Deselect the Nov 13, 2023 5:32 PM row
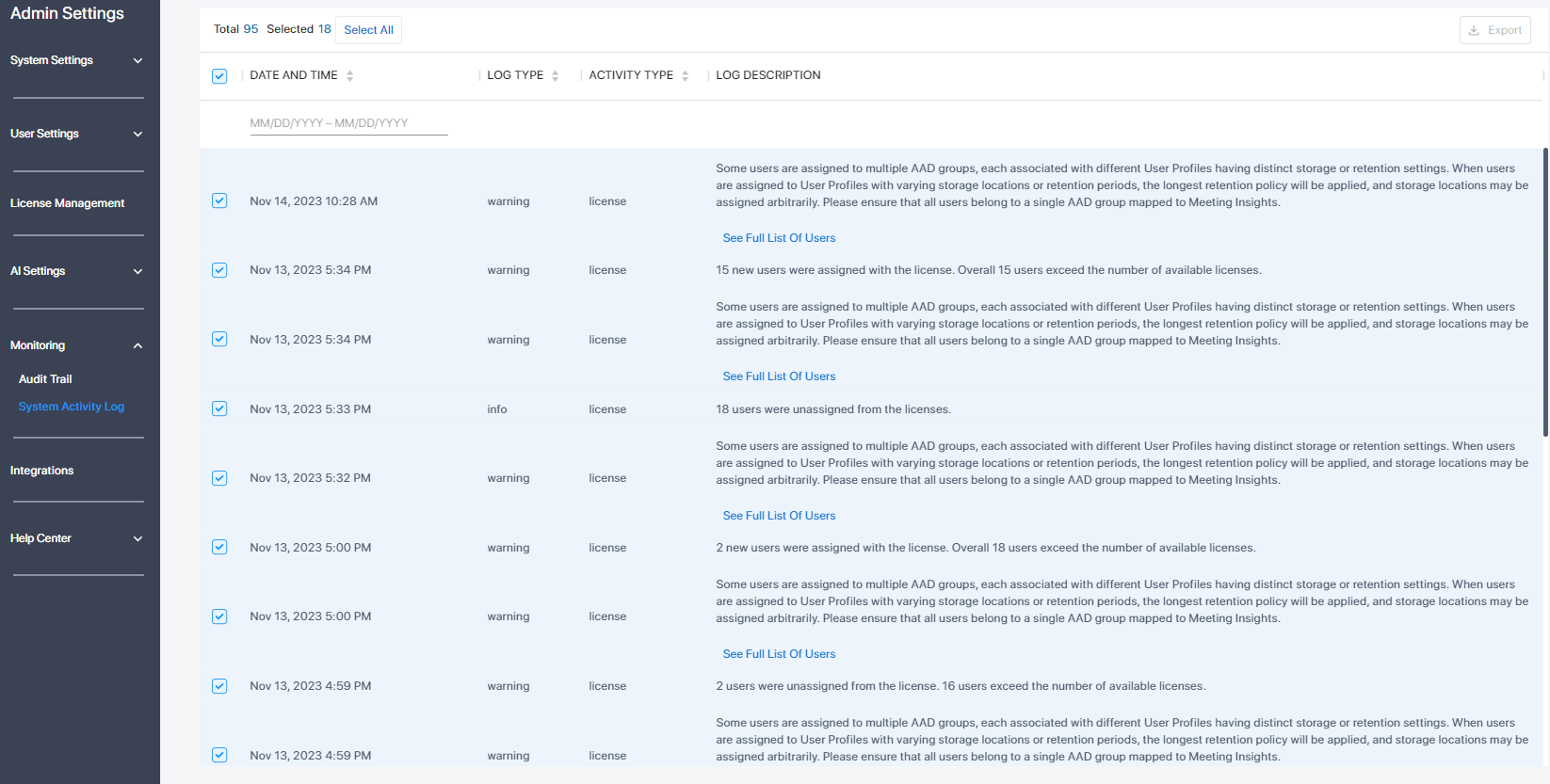Viewport: 1550px width, 784px height. tap(219, 478)
